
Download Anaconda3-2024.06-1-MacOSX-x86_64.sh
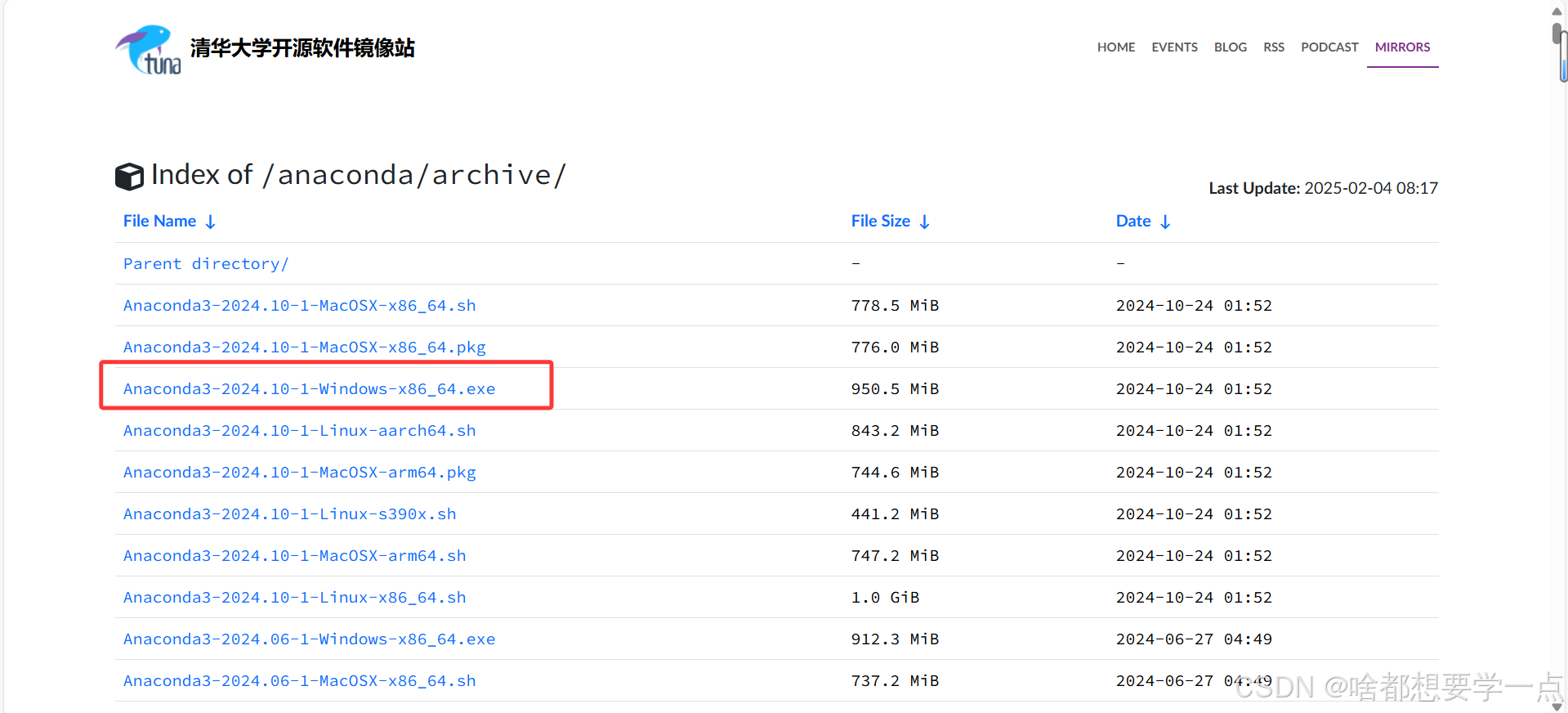(300, 681)
